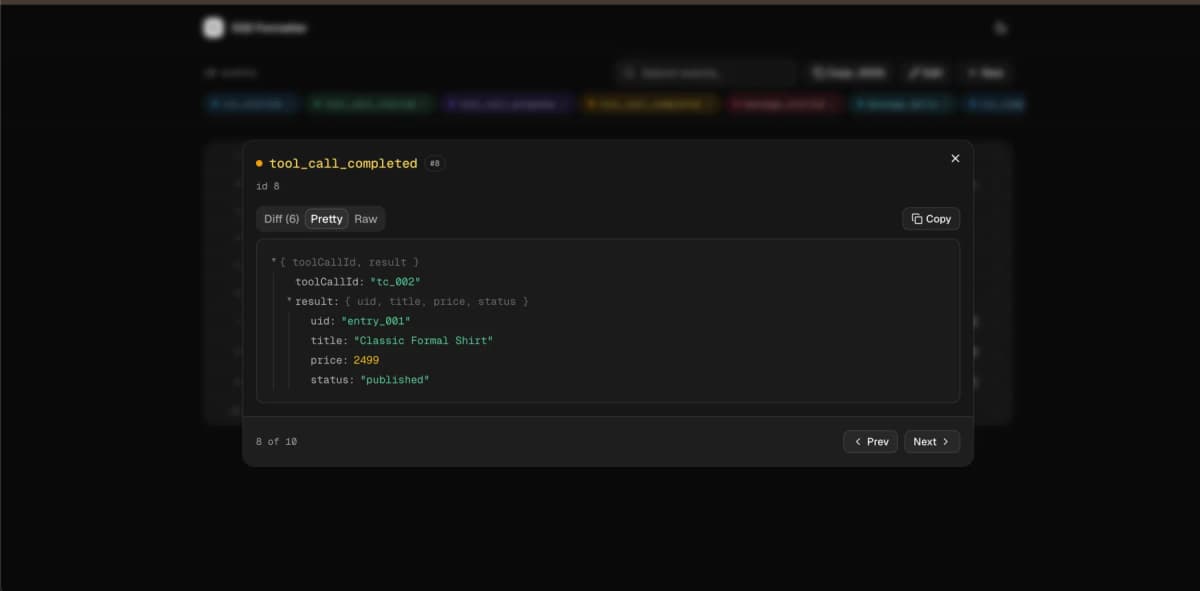Viewport: 1200px width, 591px height.
Task: Click the uid key label
Action: (323, 321)
